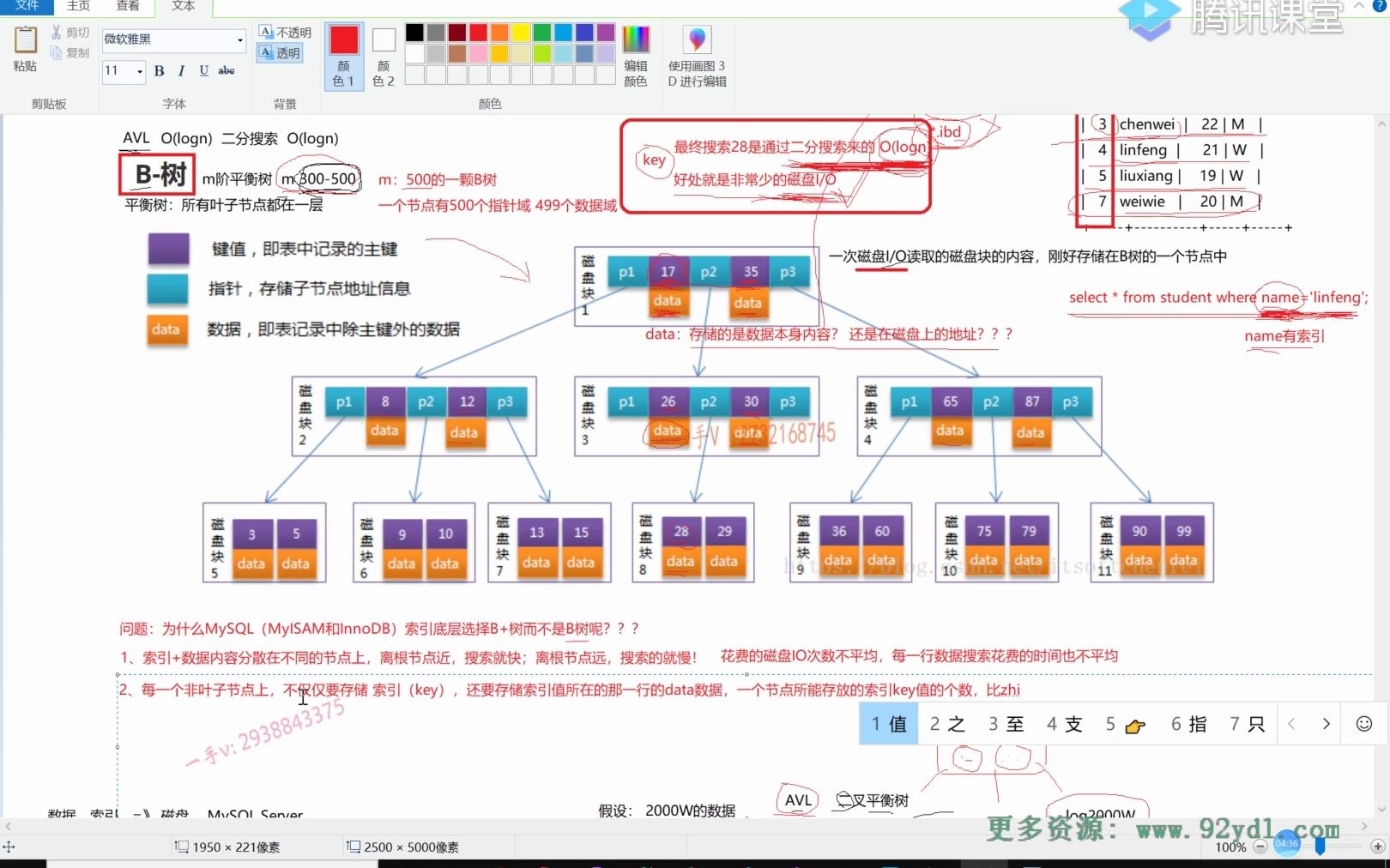This screenshot has height=868, width=1390.
Task: Click the 'linfeng' table row name
Action: 1143,150
